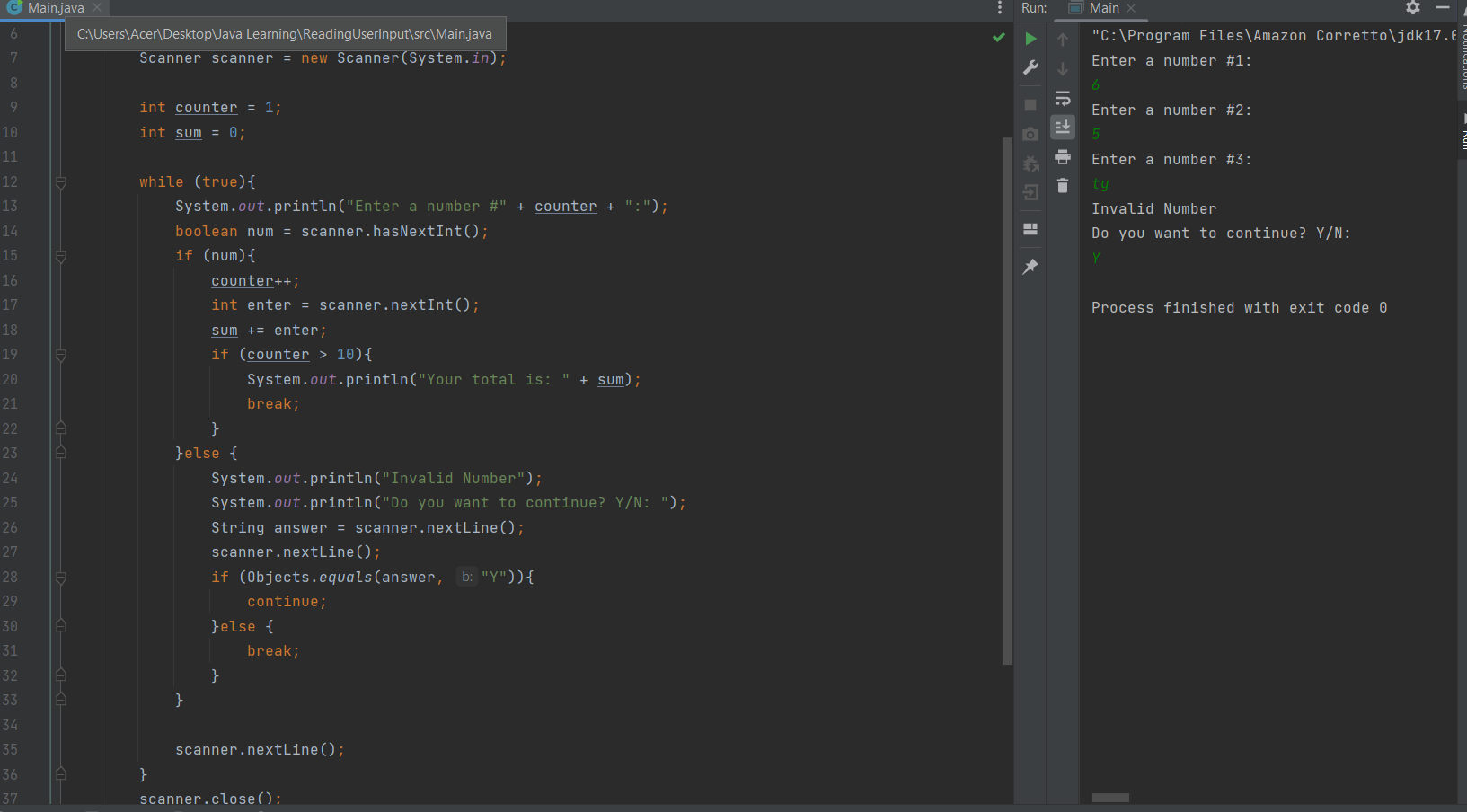Viewport: 1467px width, 812px height.
Task: Toggle Scroll to End of console
Action: click(1063, 127)
